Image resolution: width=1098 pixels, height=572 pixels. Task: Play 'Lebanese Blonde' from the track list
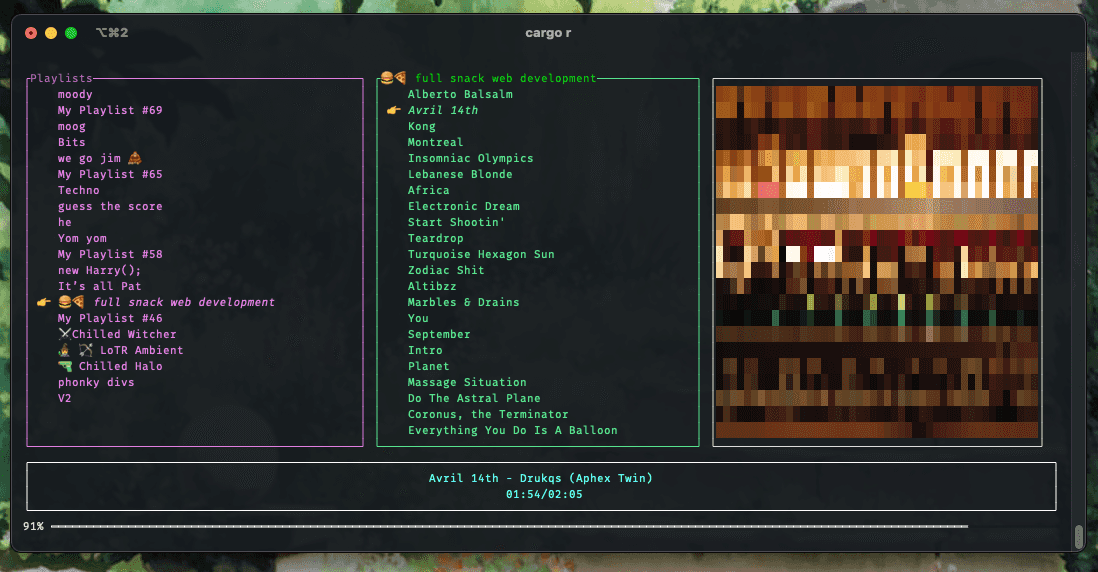460,174
